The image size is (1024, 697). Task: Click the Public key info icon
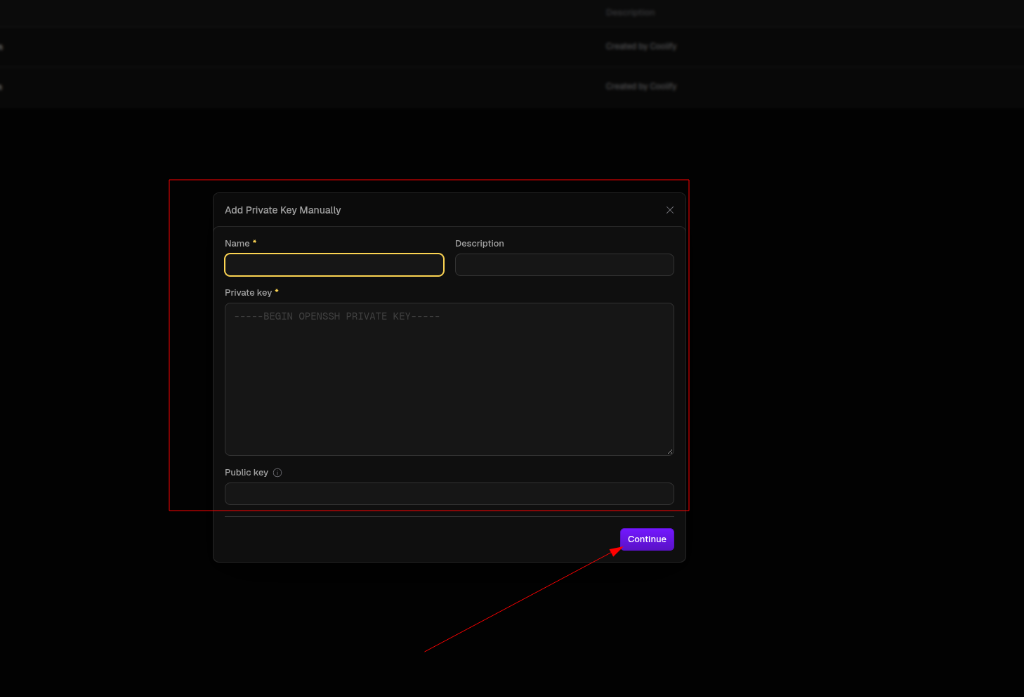tap(278, 472)
